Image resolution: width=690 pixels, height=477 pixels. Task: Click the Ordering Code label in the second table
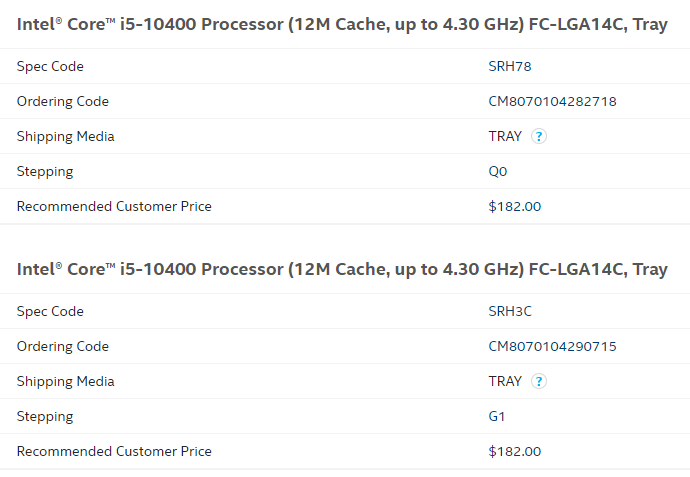[x=63, y=346]
